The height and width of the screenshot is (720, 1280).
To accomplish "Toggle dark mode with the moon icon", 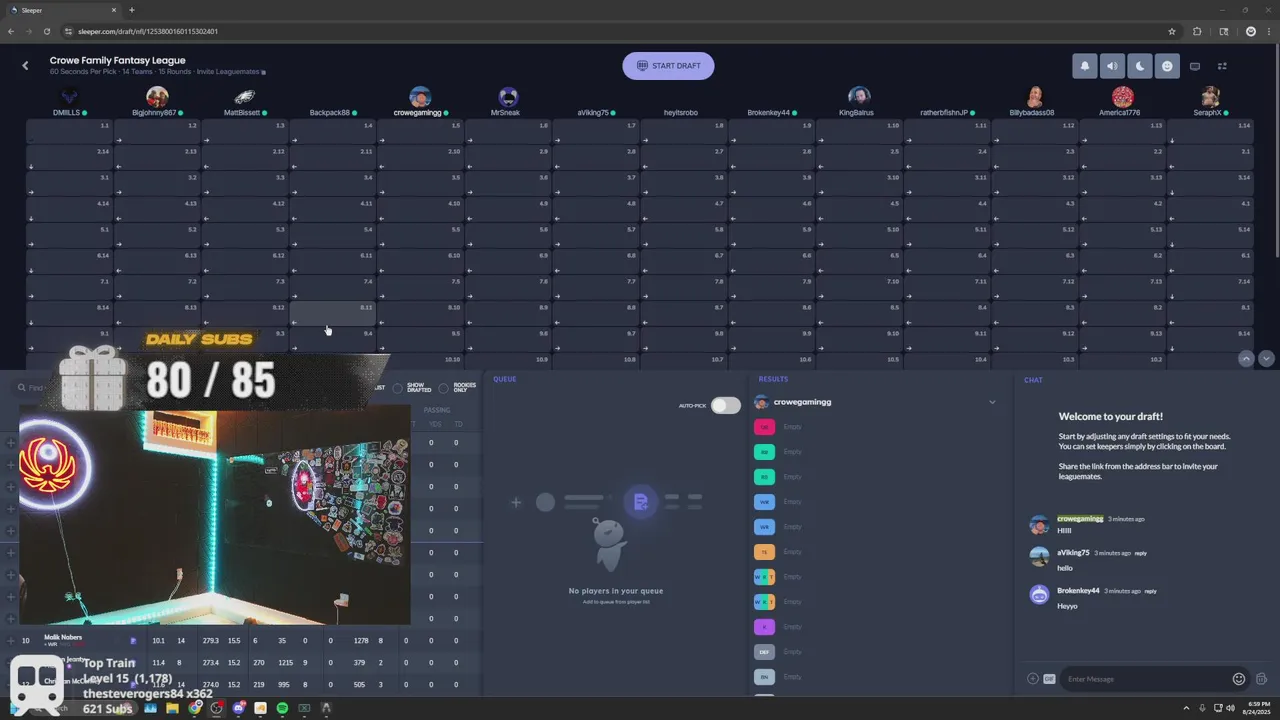I will (1140, 66).
